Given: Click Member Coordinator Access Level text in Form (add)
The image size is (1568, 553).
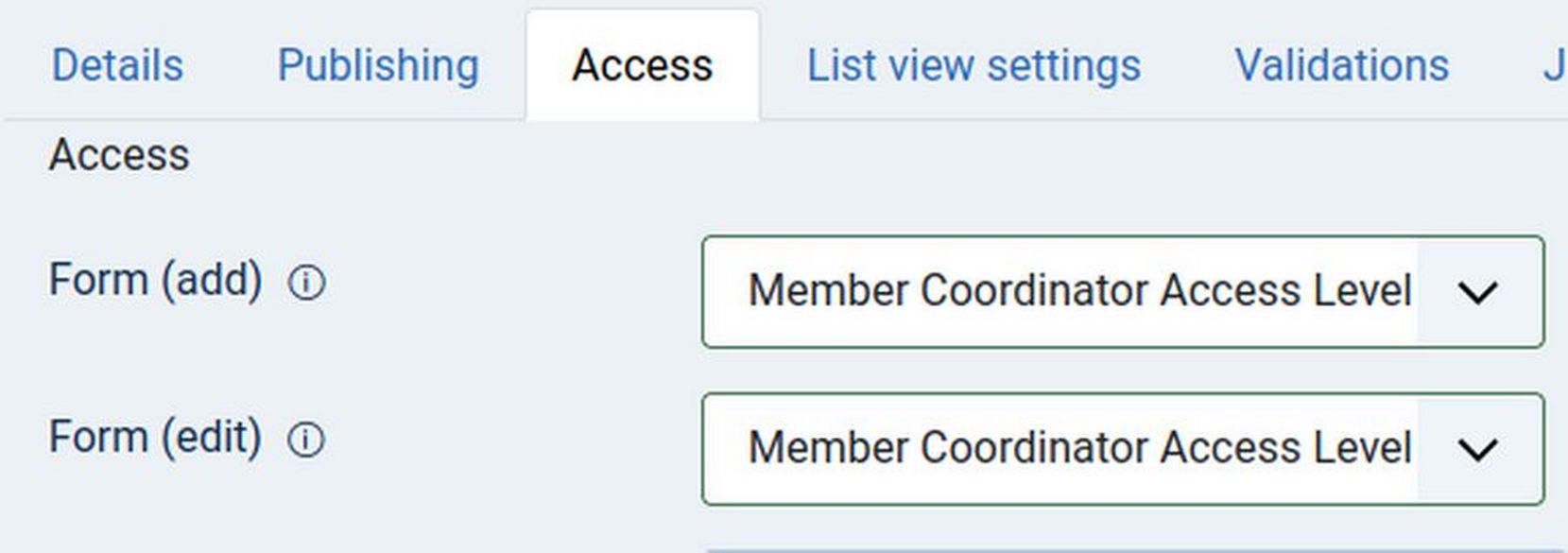Looking at the screenshot, I should tap(1079, 291).
